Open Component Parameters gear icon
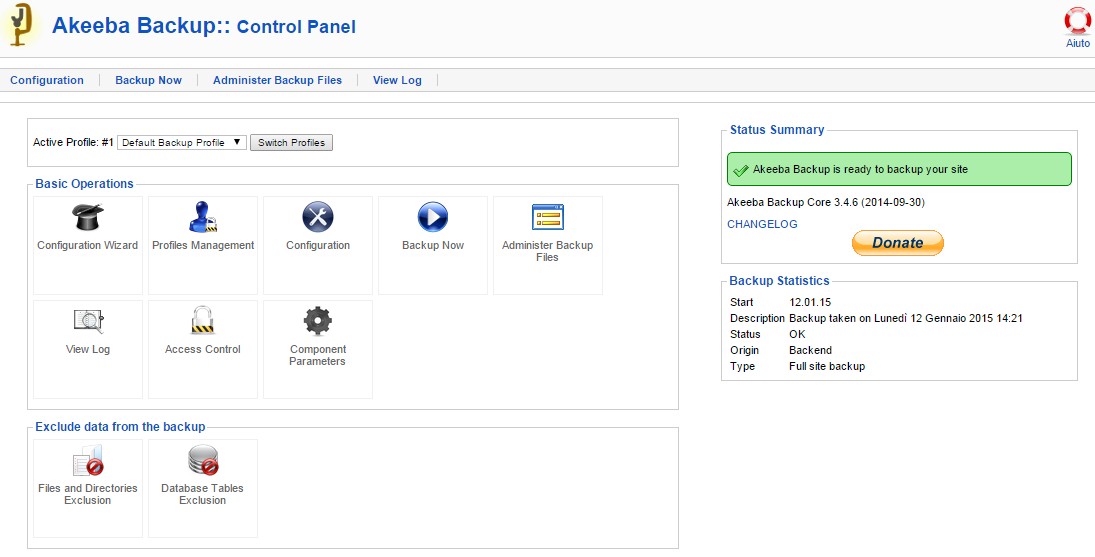 318,321
